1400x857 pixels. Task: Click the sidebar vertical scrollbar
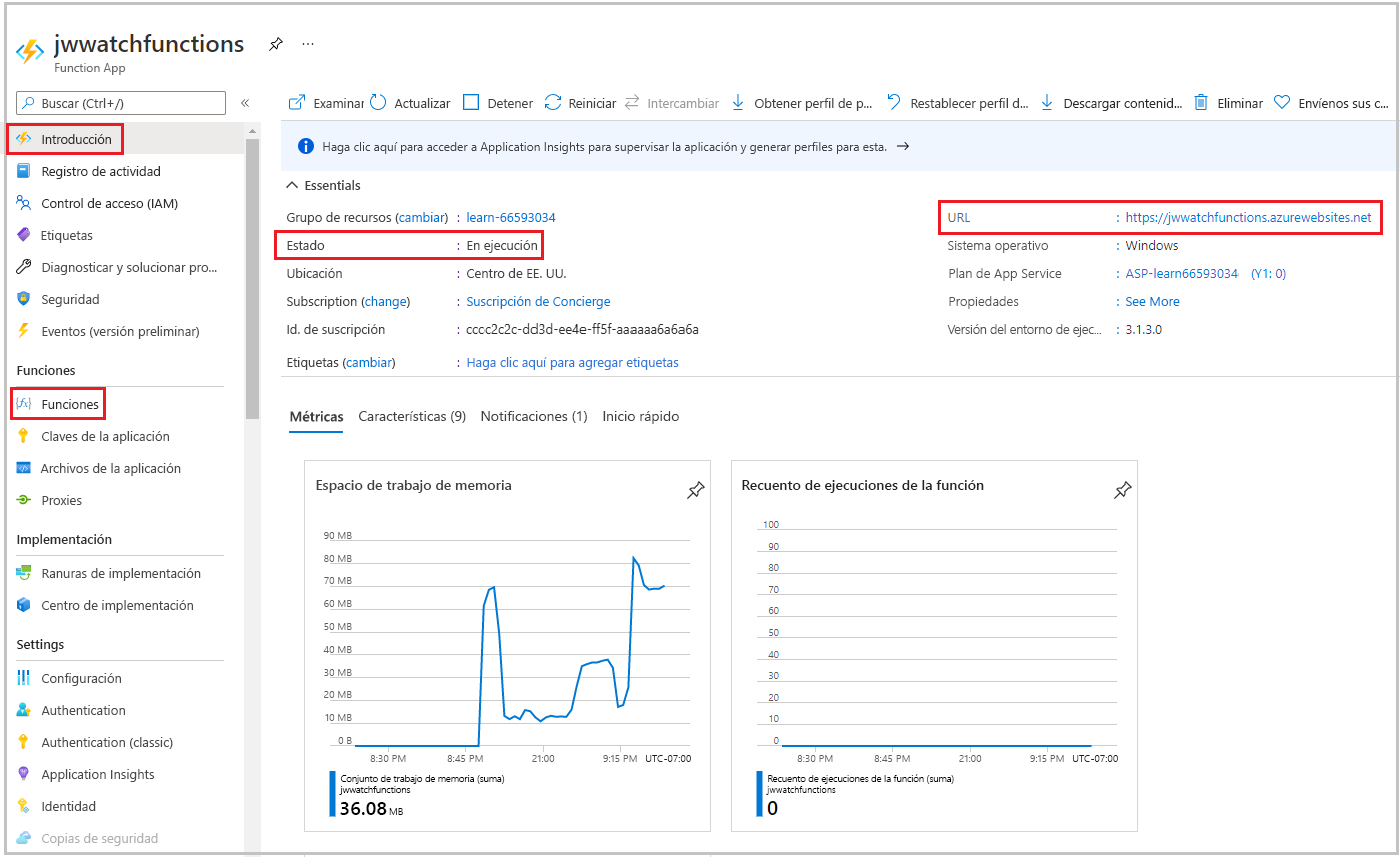(x=252, y=280)
